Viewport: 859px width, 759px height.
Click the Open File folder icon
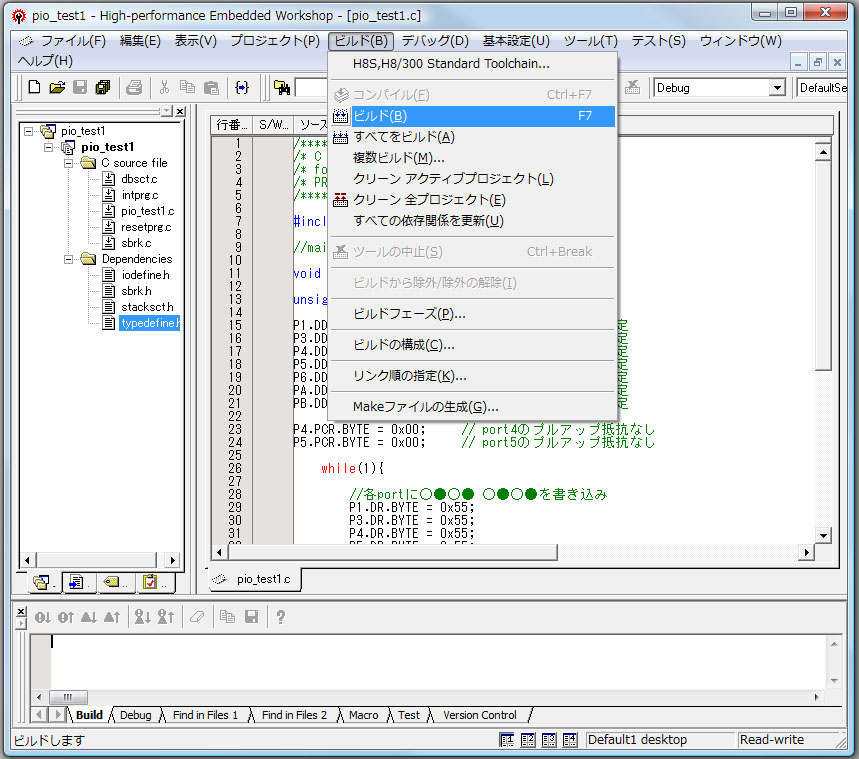pyautogui.click(x=57, y=88)
